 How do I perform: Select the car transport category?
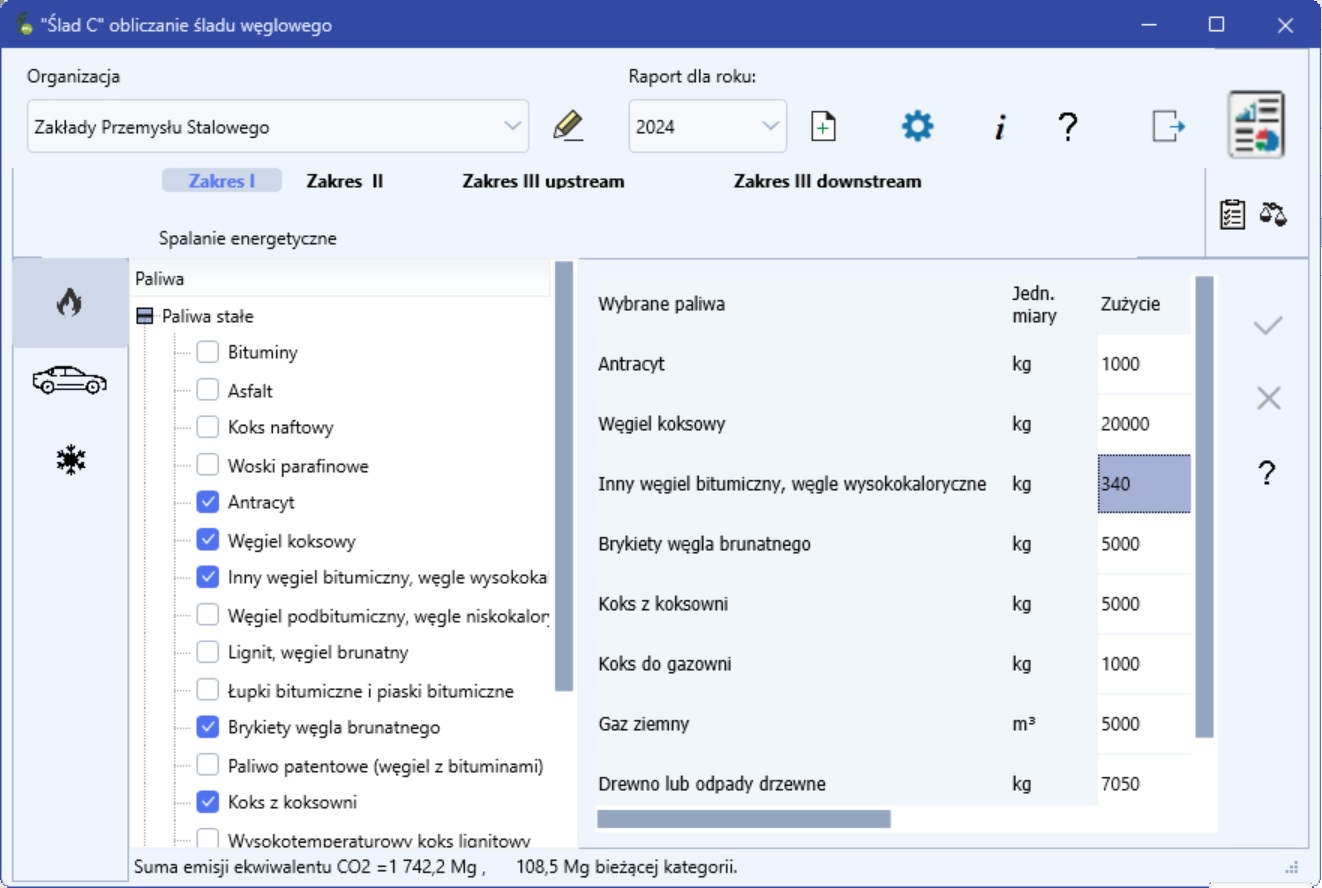pos(69,380)
